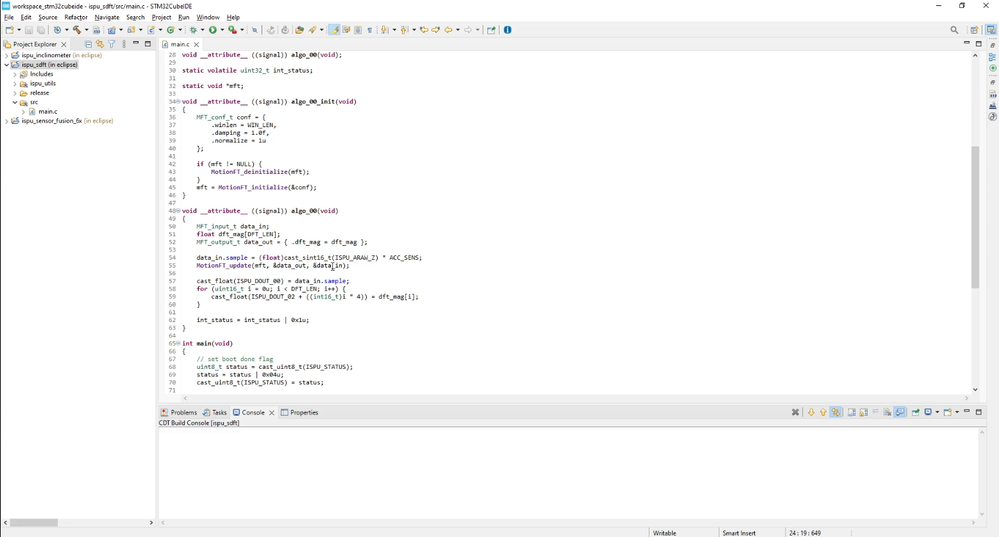Click the Save toolbar icon
This screenshot has height=537, width=999.
click(x=29, y=30)
